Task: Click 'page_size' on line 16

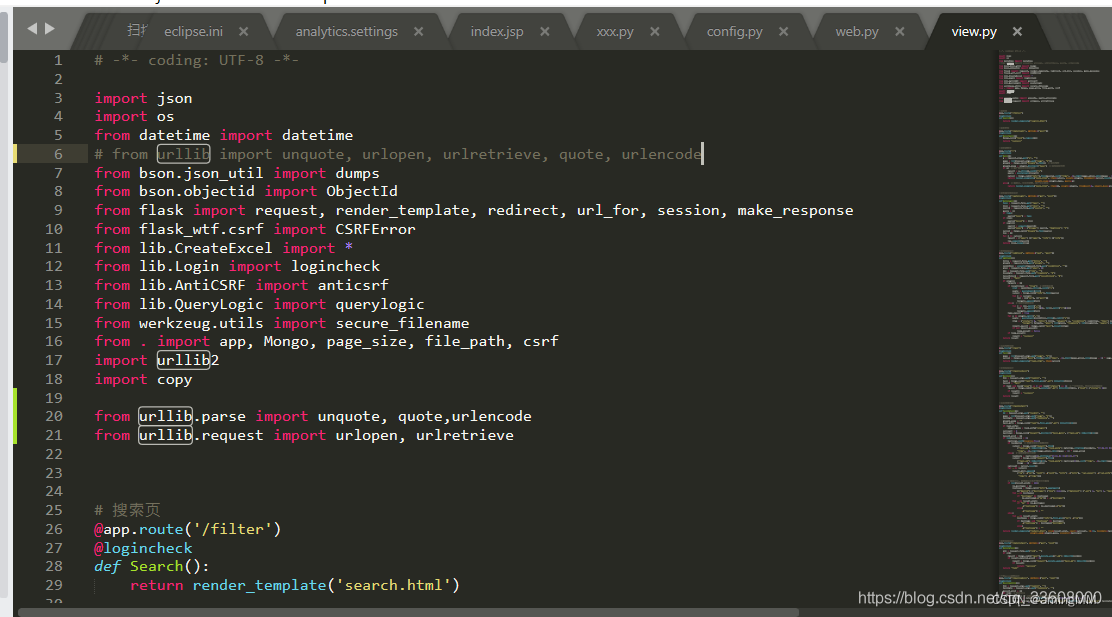Action: pyautogui.click(x=367, y=342)
